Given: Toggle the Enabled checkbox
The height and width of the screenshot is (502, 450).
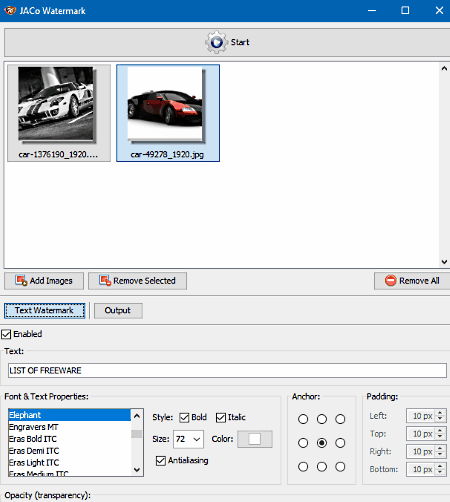Looking at the screenshot, I should pos(6,334).
